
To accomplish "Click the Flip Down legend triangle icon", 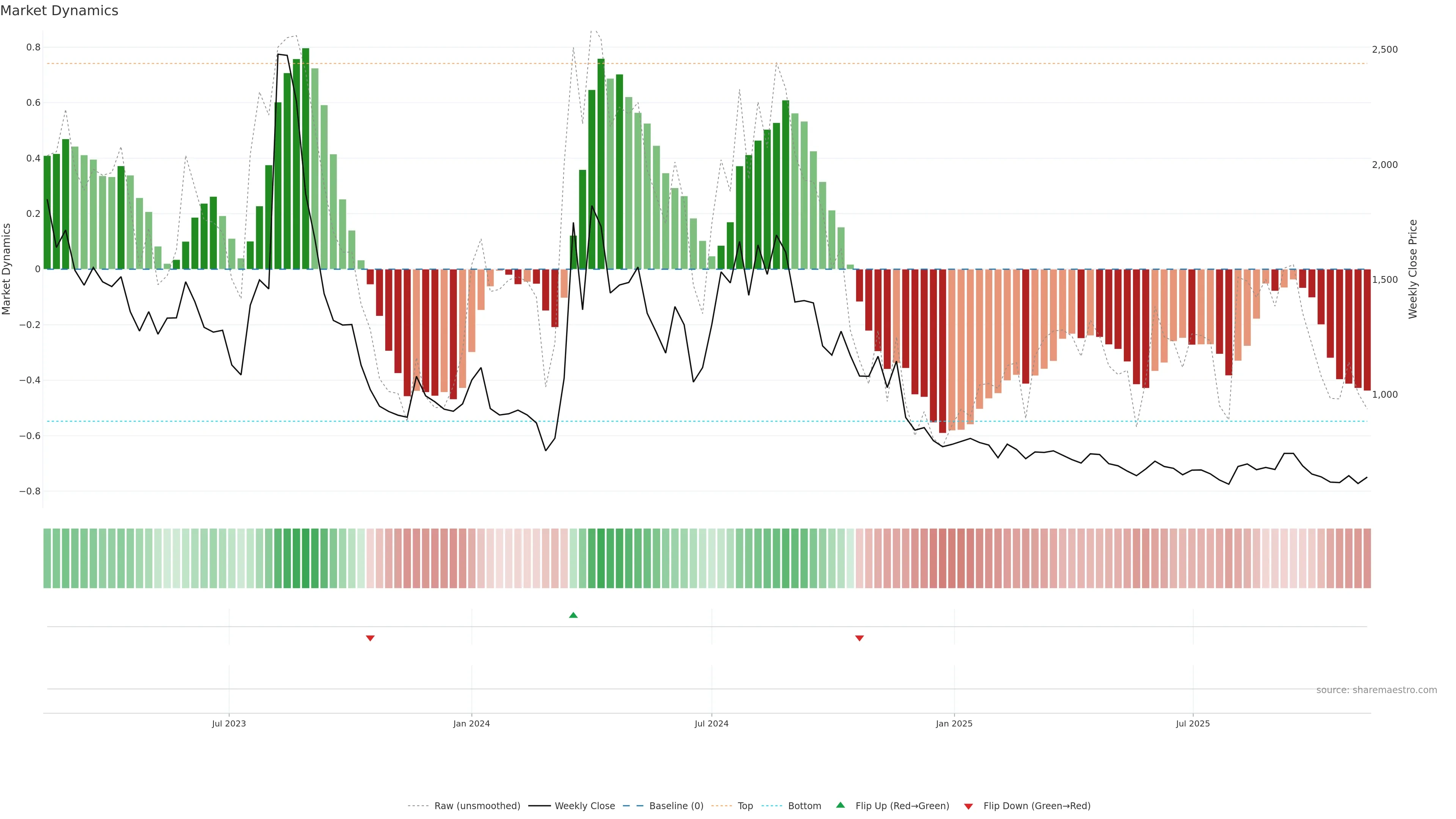I will point(968,806).
